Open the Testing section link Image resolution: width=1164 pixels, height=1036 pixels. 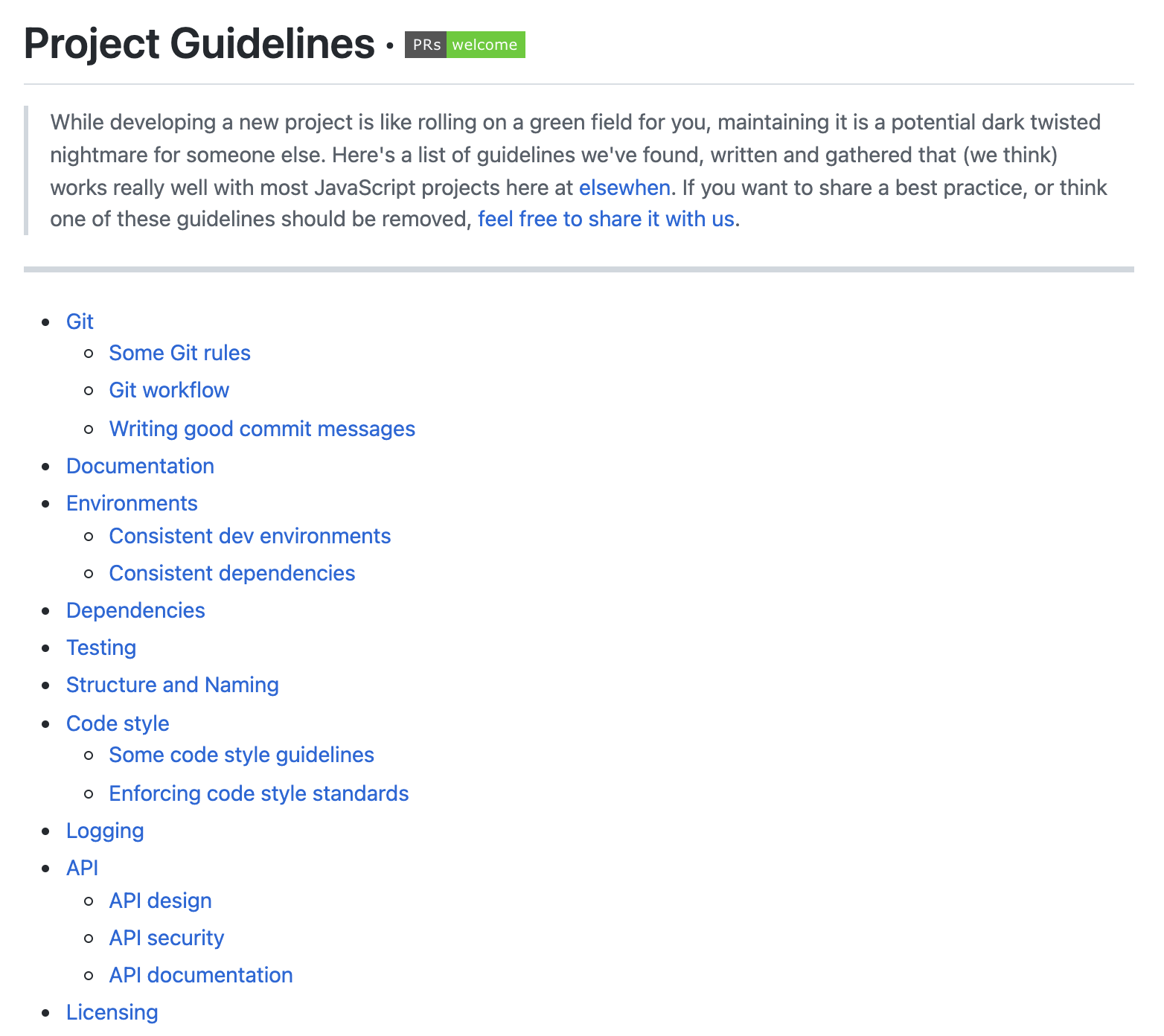tap(101, 647)
